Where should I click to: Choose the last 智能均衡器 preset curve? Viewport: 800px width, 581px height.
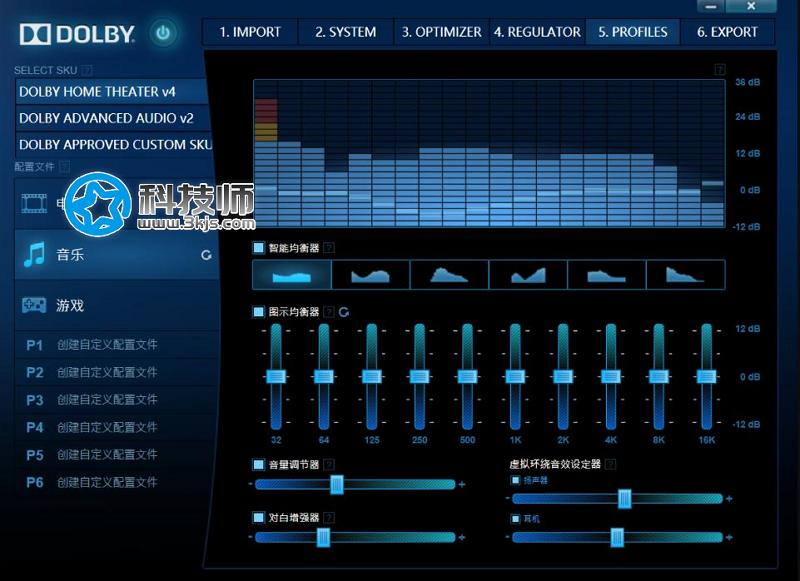point(685,274)
